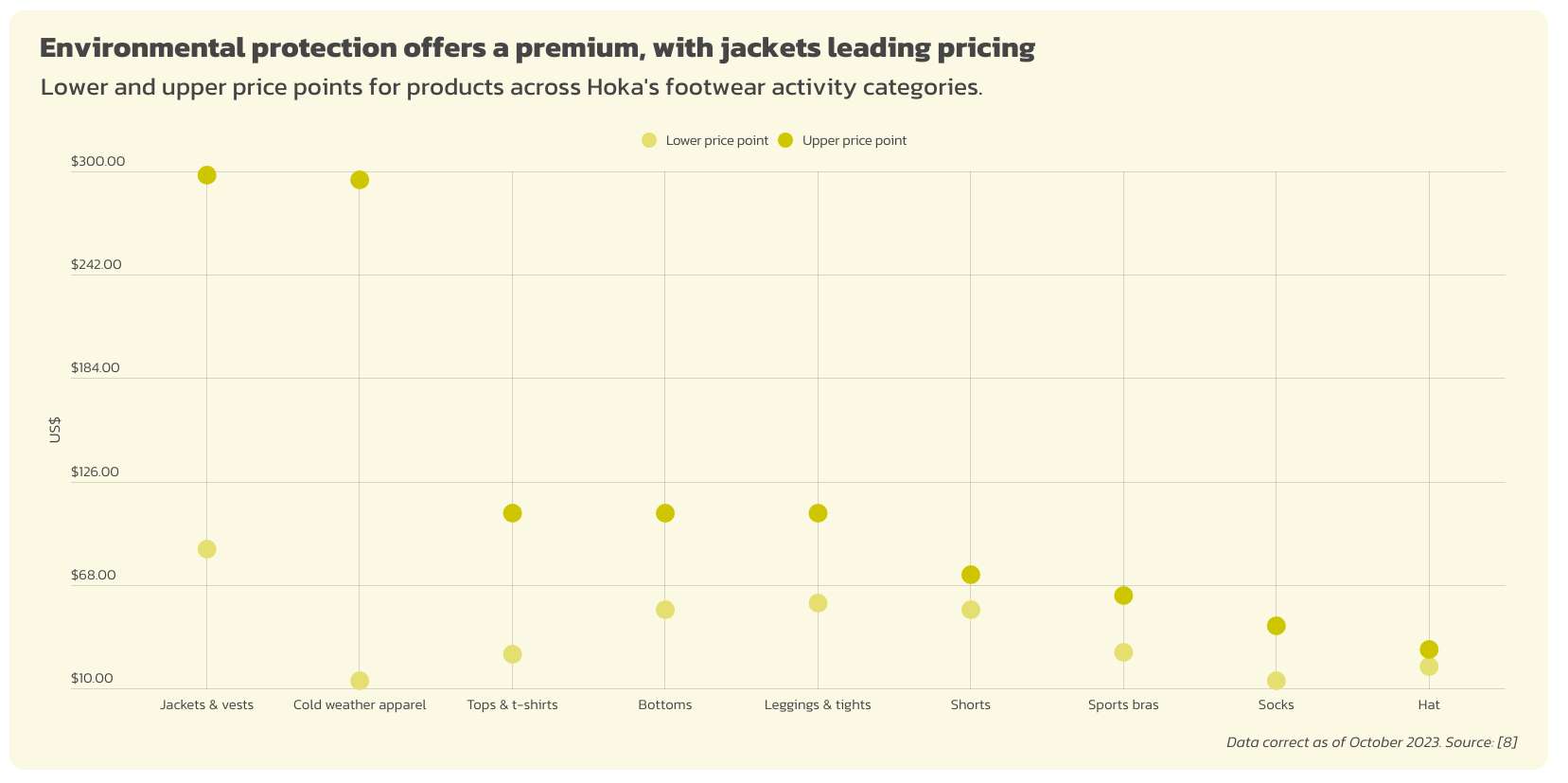1568x783 pixels.
Task: Toggle the Lower price point legend swatch
Action: (x=649, y=140)
